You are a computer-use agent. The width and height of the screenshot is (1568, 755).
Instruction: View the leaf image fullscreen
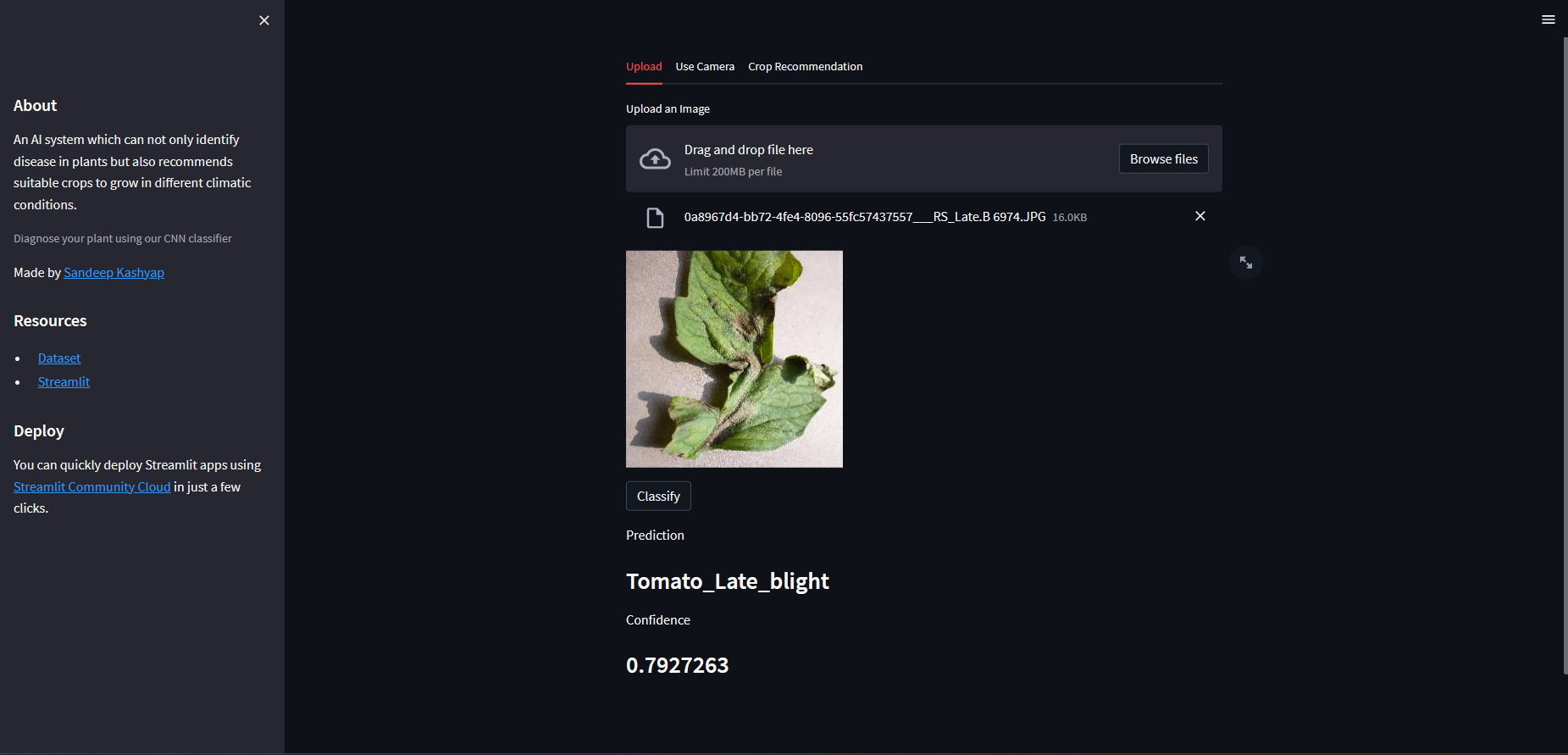click(x=1246, y=263)
